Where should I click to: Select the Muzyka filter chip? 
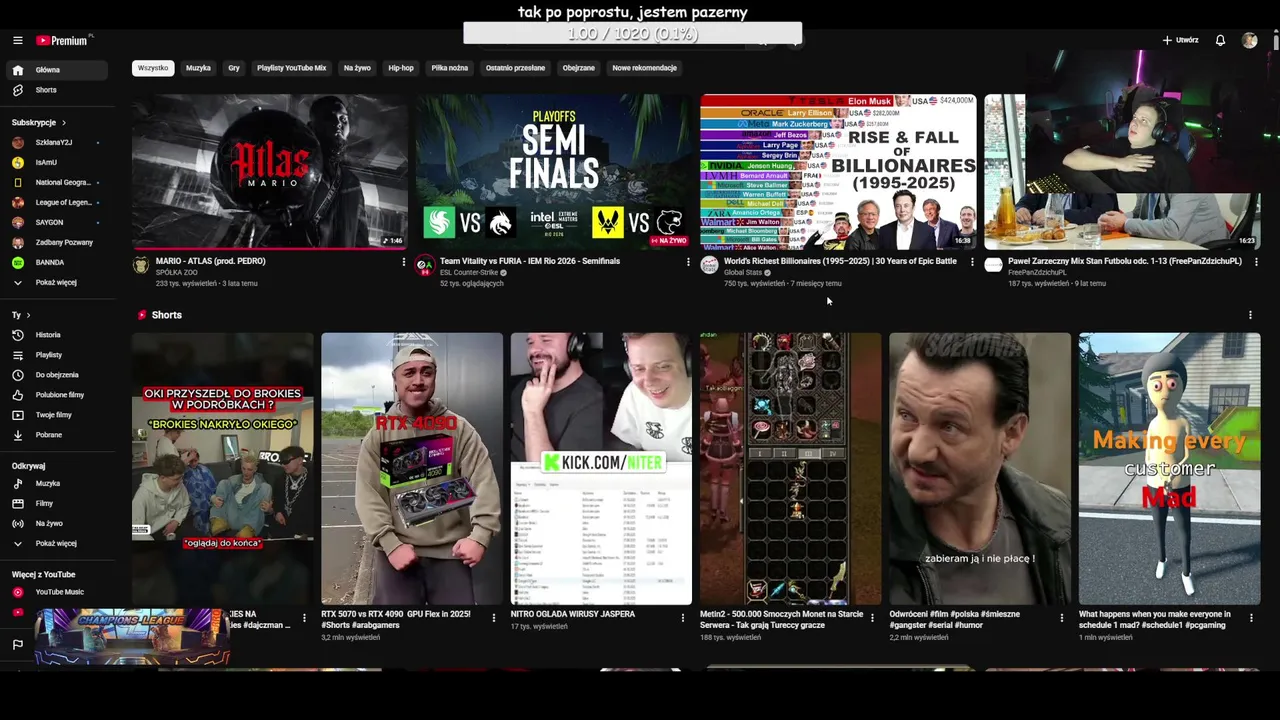click(x=198, y=68)
